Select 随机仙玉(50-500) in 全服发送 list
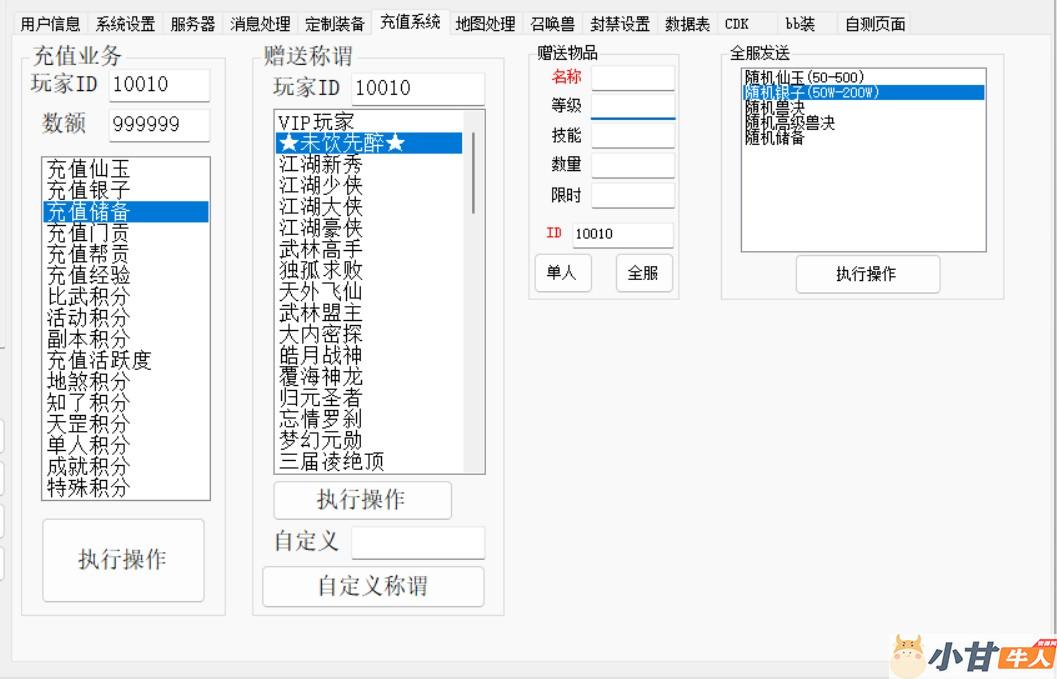 [804, 77]
